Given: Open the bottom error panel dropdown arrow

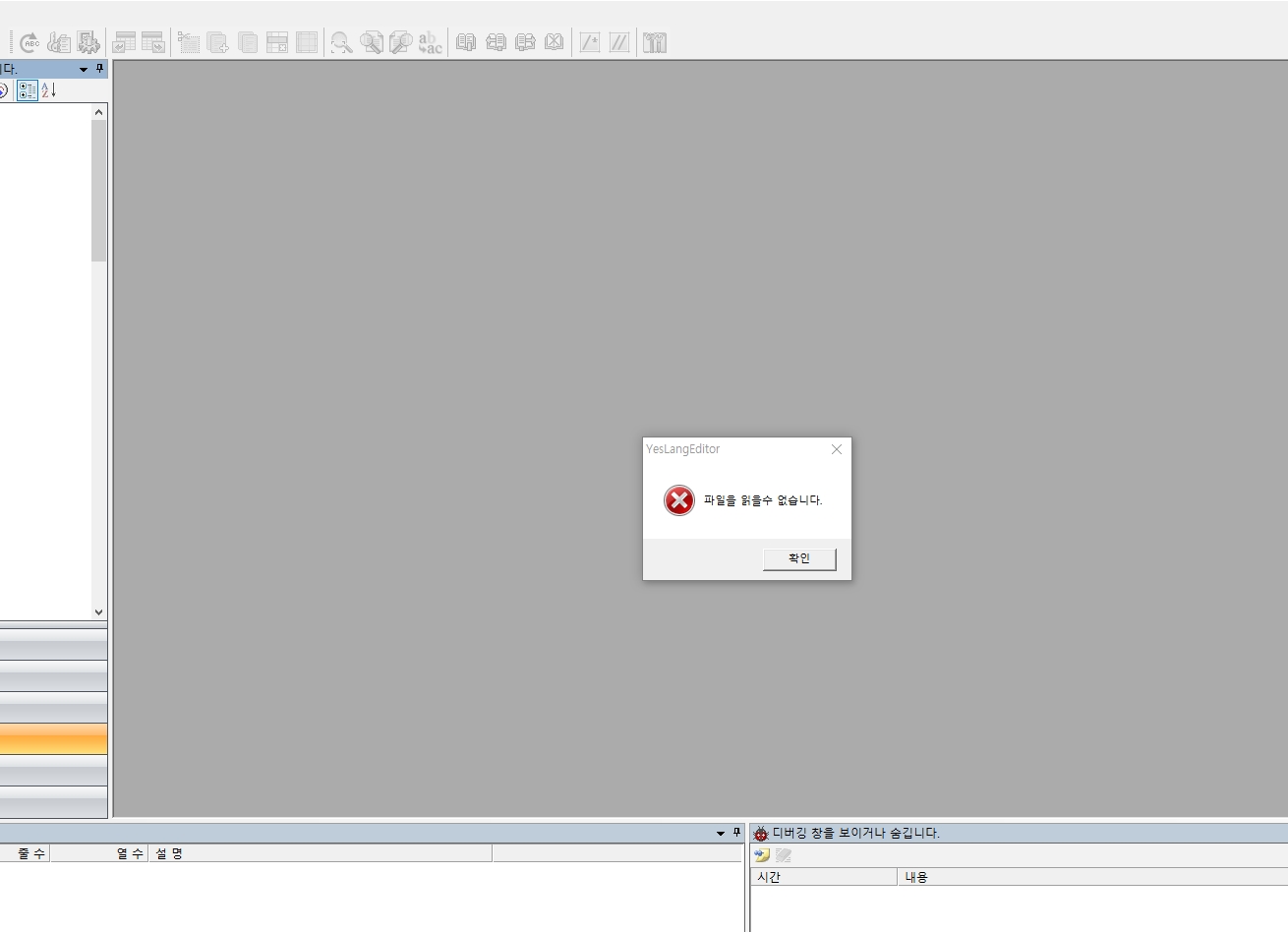Looking at the screenshot, I should [x=721, y=834].
